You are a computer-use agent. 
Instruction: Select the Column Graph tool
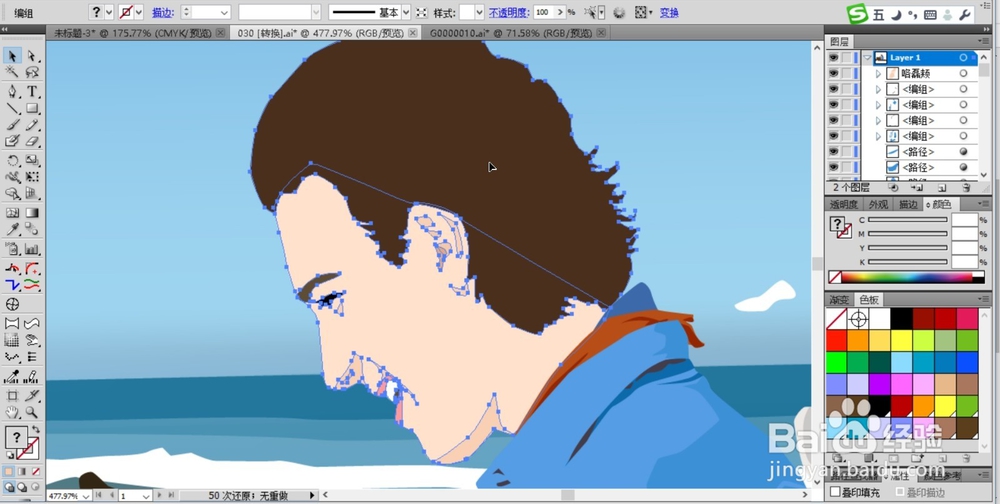[x=32, y=249]
